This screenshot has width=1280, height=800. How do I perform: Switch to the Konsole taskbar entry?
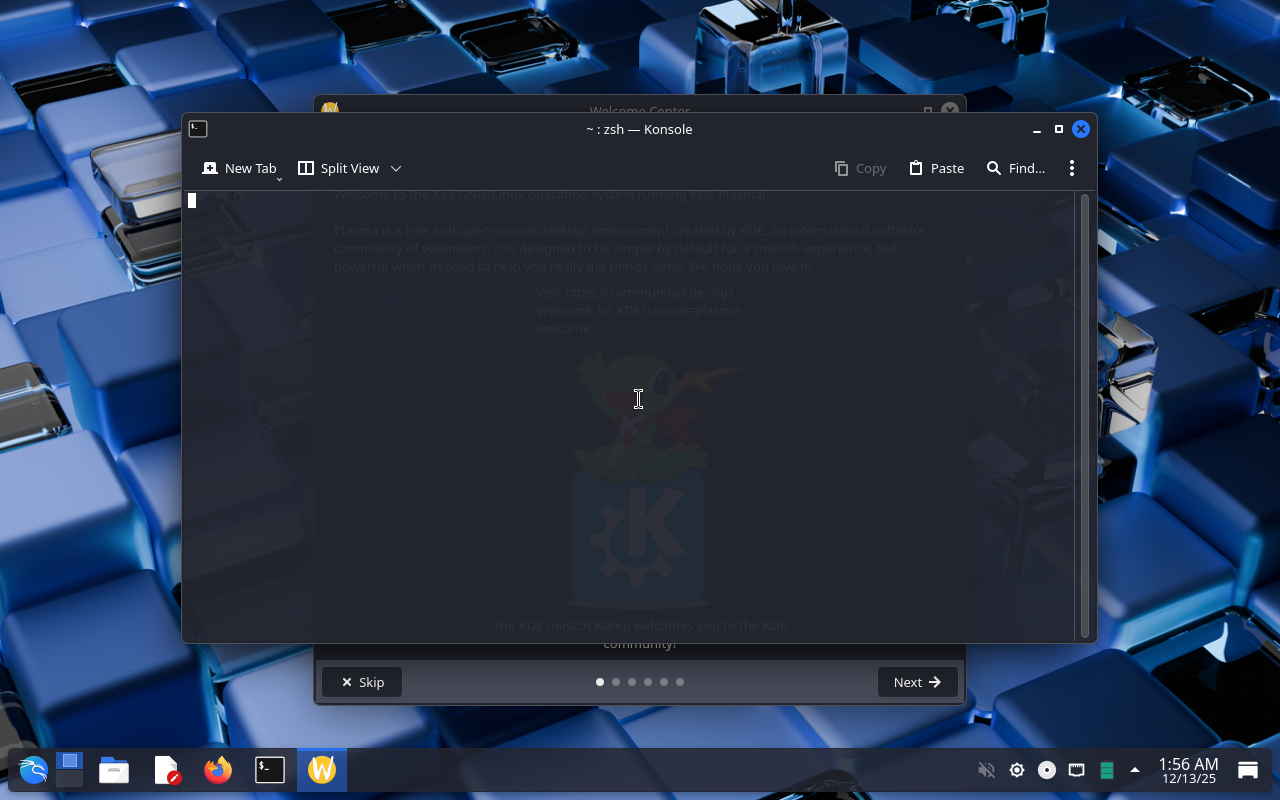tap(270, 770)
